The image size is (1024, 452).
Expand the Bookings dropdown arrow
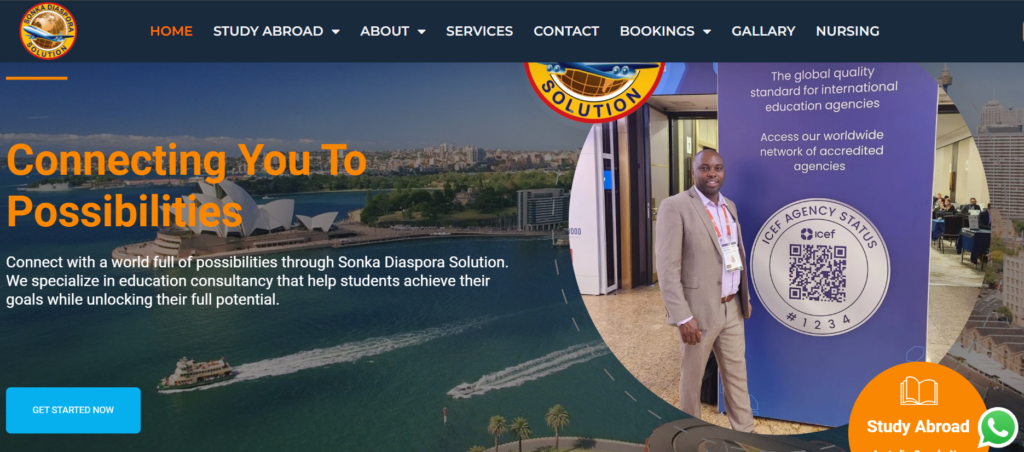coord(707,31)
